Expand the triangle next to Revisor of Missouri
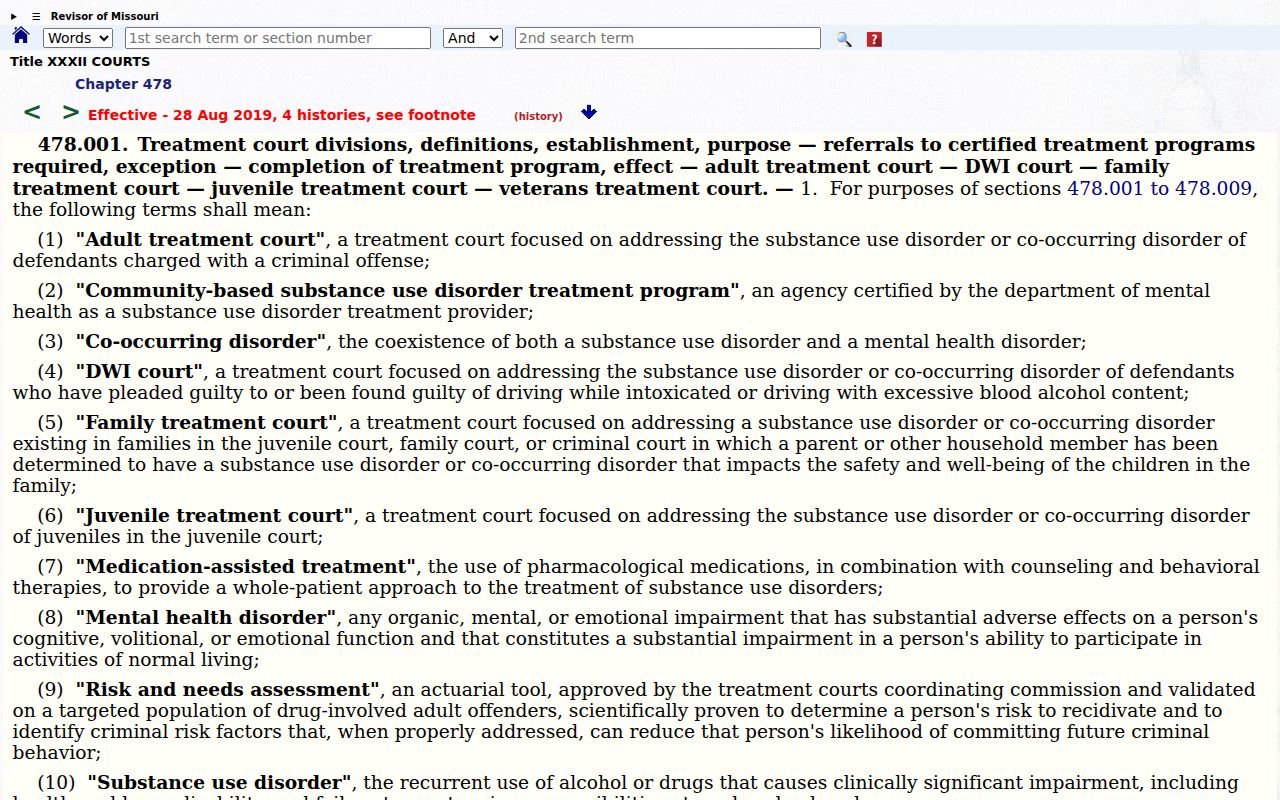This screenshot has height=800, width=1280. pos(14,16)
